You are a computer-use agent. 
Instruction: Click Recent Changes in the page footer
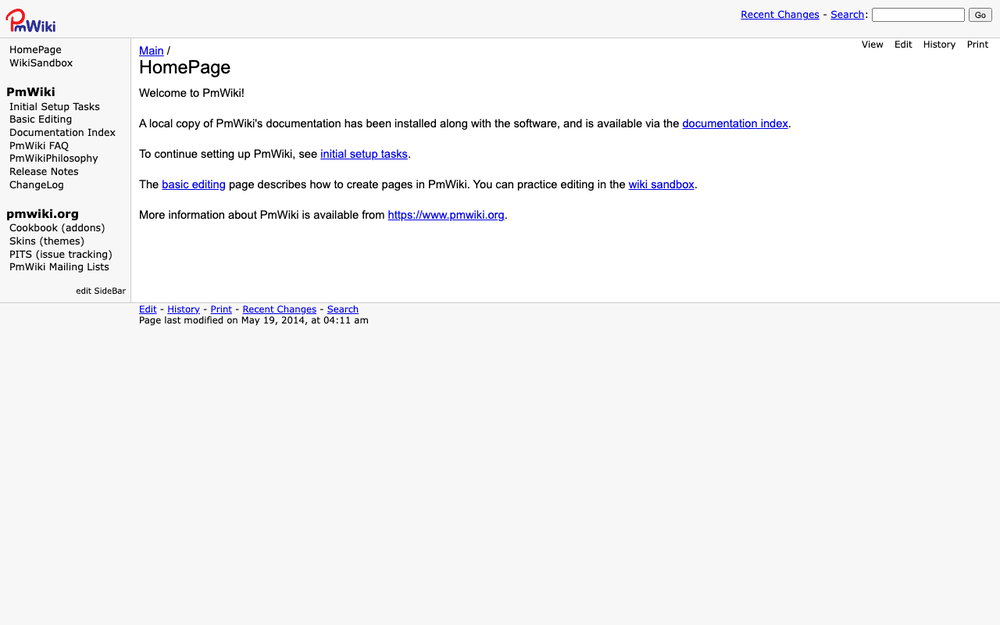coord(279,309)
